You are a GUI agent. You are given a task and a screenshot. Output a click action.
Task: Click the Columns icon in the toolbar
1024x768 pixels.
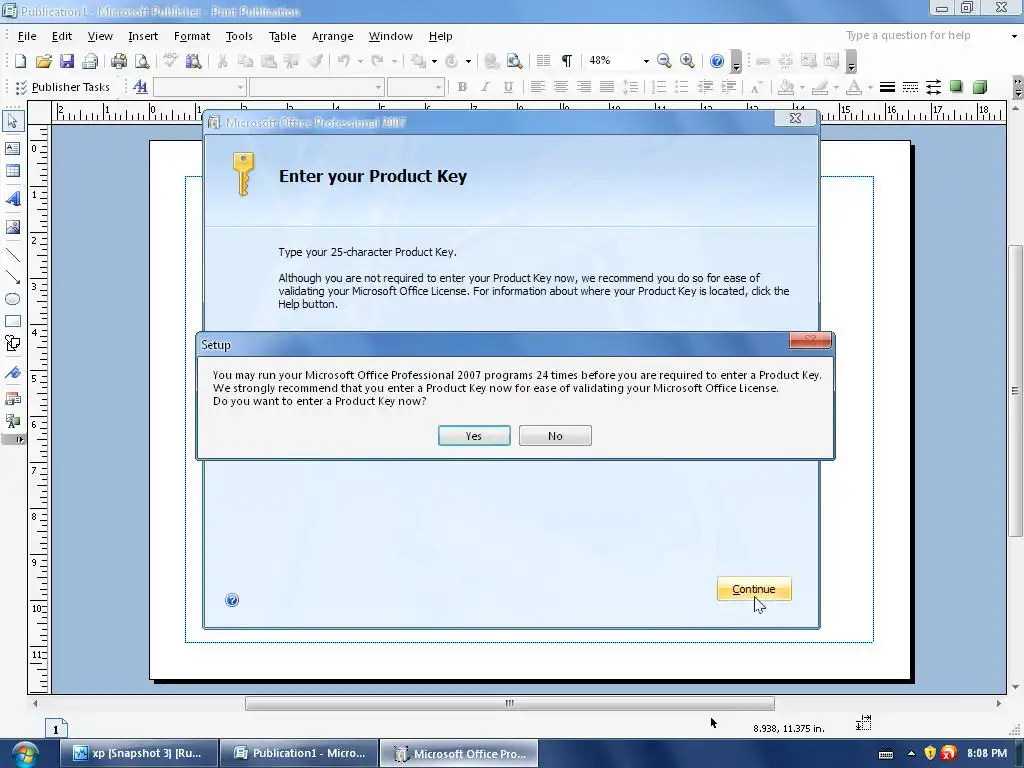point(543,61)
